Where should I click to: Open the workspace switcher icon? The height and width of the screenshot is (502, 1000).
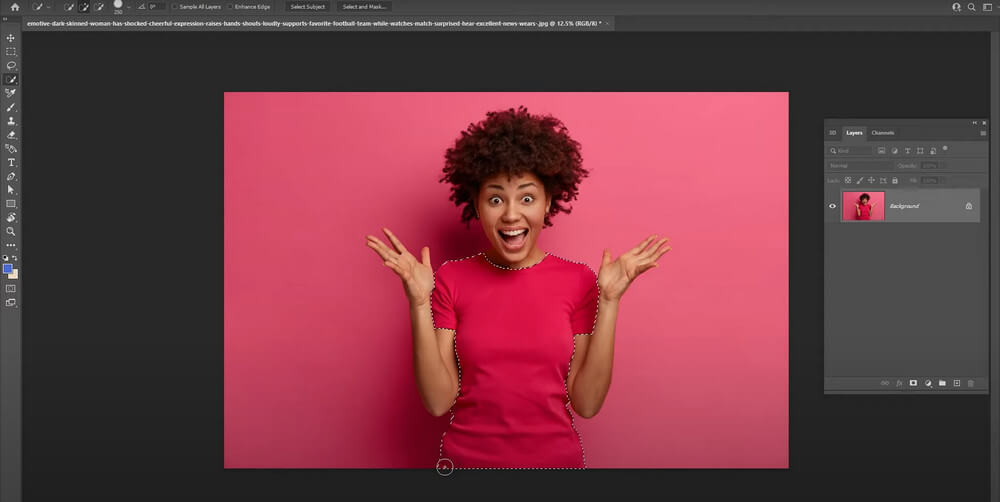tap(988, 7)
